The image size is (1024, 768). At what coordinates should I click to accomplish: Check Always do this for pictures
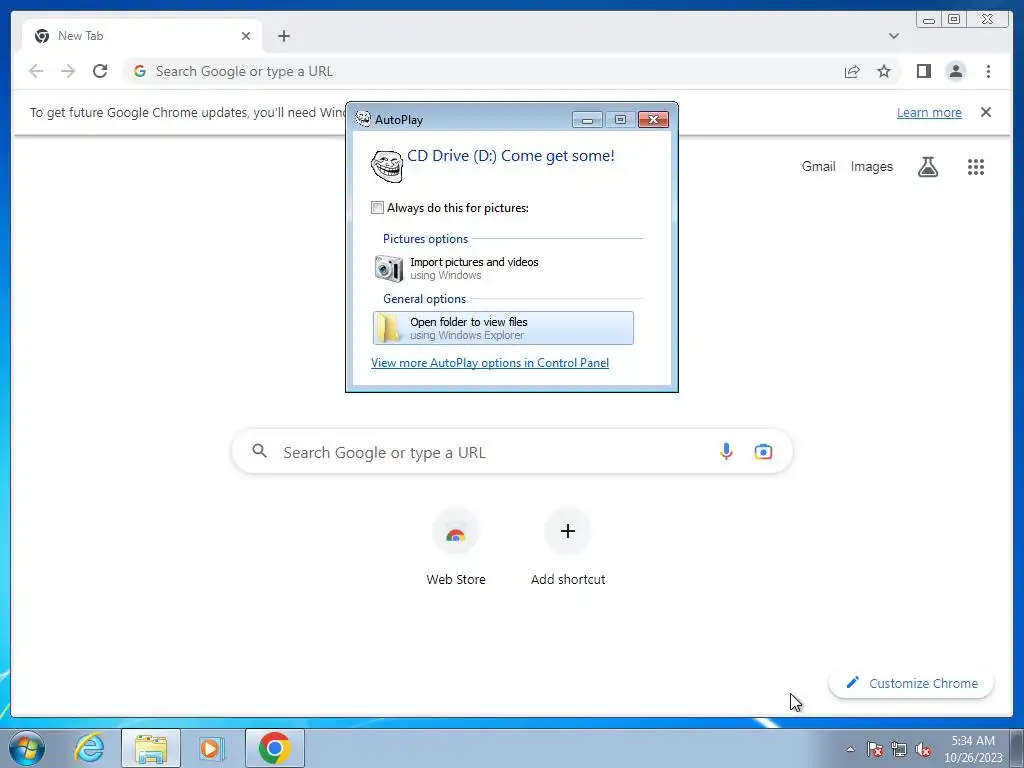(x=377, y=208)
